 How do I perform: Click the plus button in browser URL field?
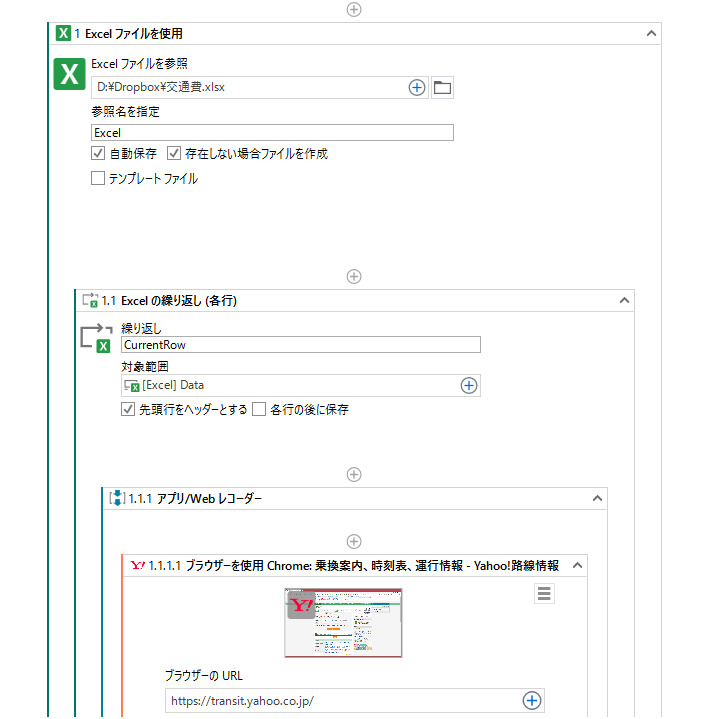pyautogui.click(x=532, y=700)
